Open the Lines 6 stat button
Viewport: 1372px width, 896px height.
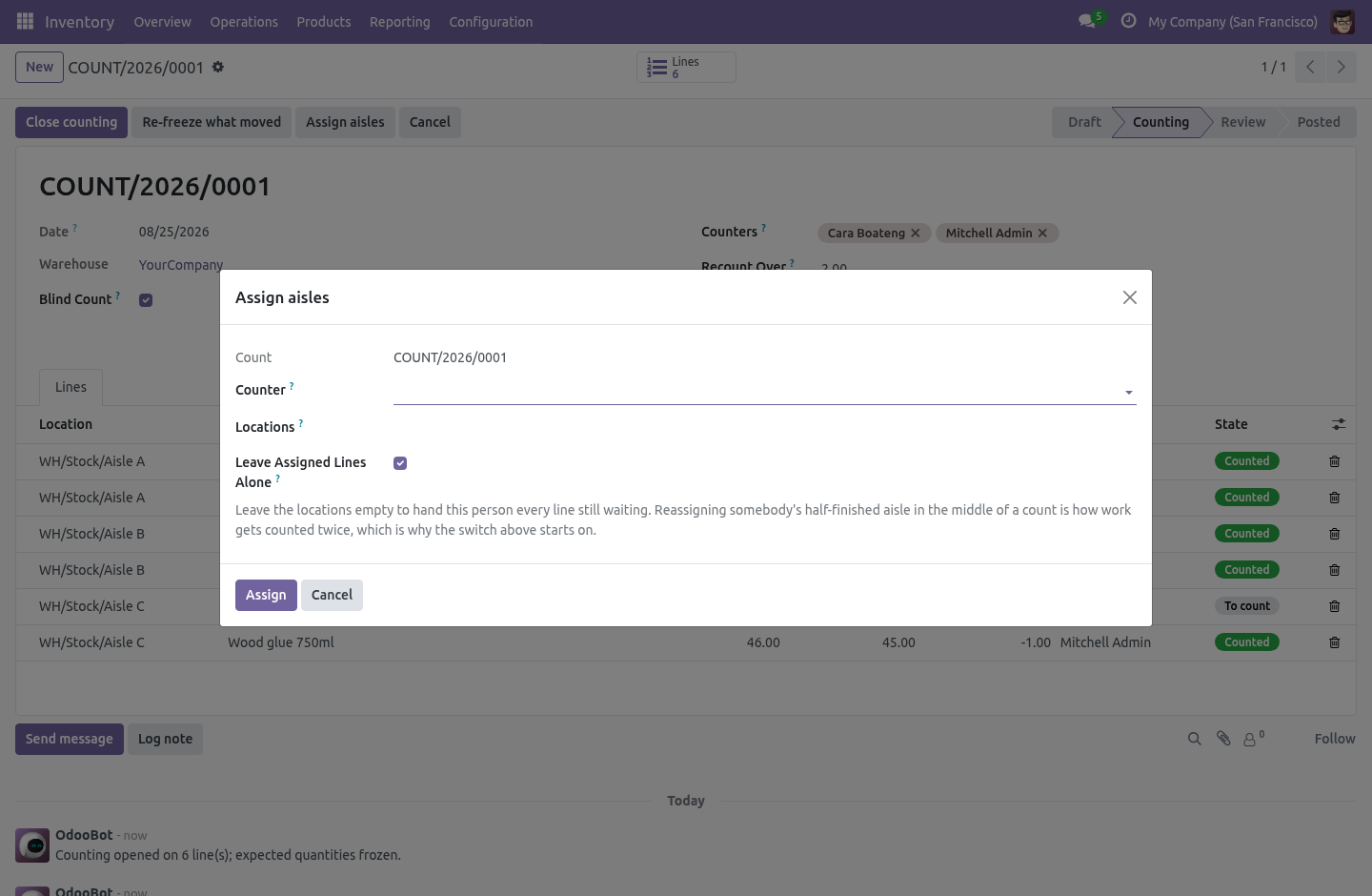click(686, 67)
